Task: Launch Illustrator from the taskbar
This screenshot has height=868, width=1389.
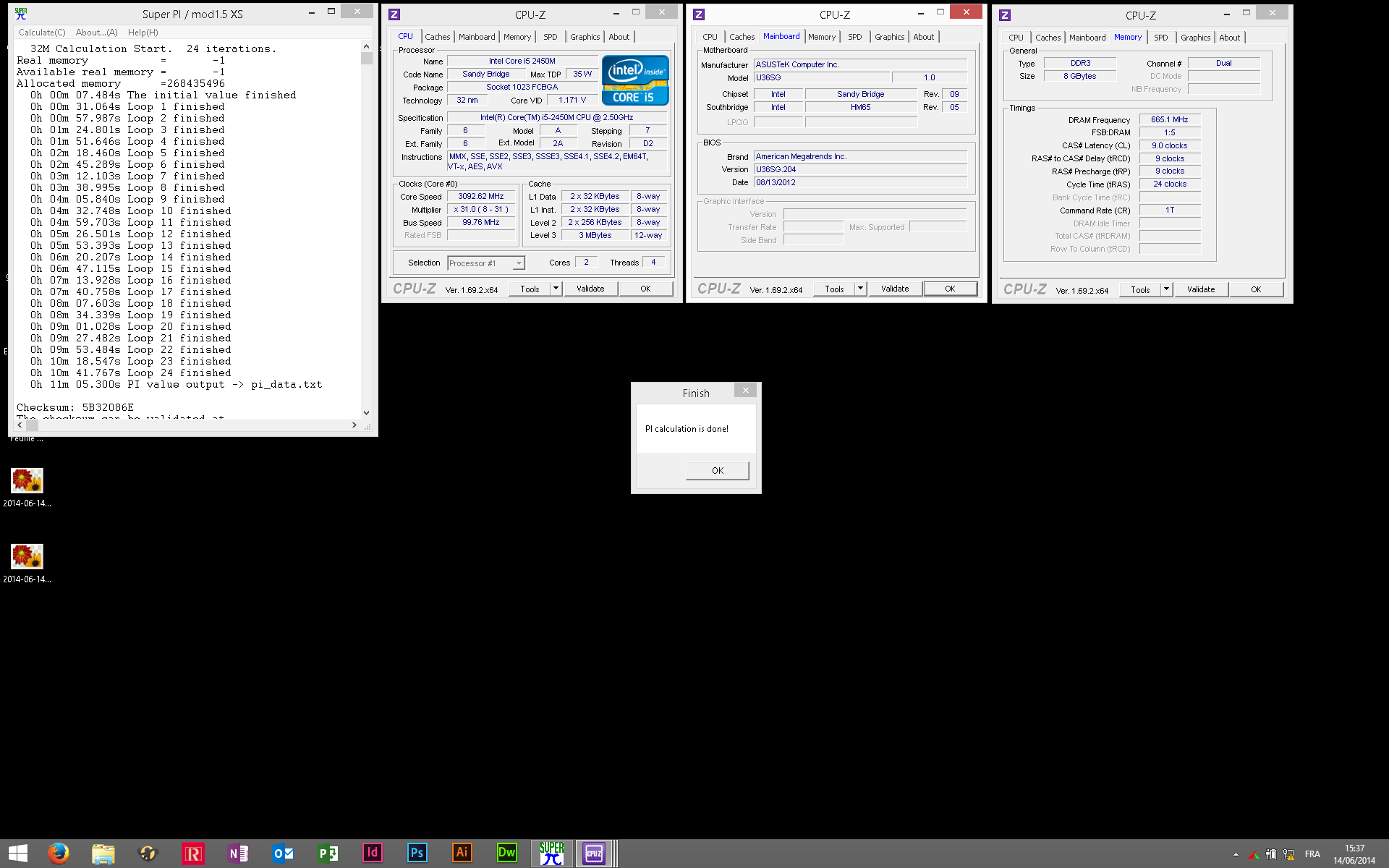Action: (x=462, y=854)
